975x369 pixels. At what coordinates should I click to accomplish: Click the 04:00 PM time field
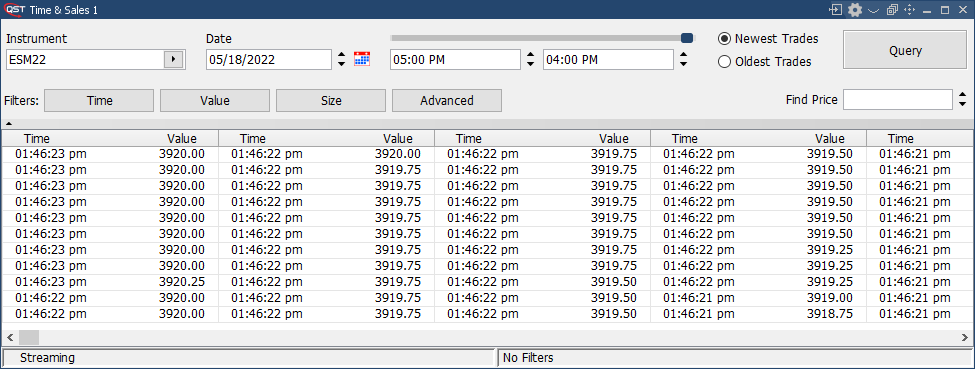[x=608, y=60]
